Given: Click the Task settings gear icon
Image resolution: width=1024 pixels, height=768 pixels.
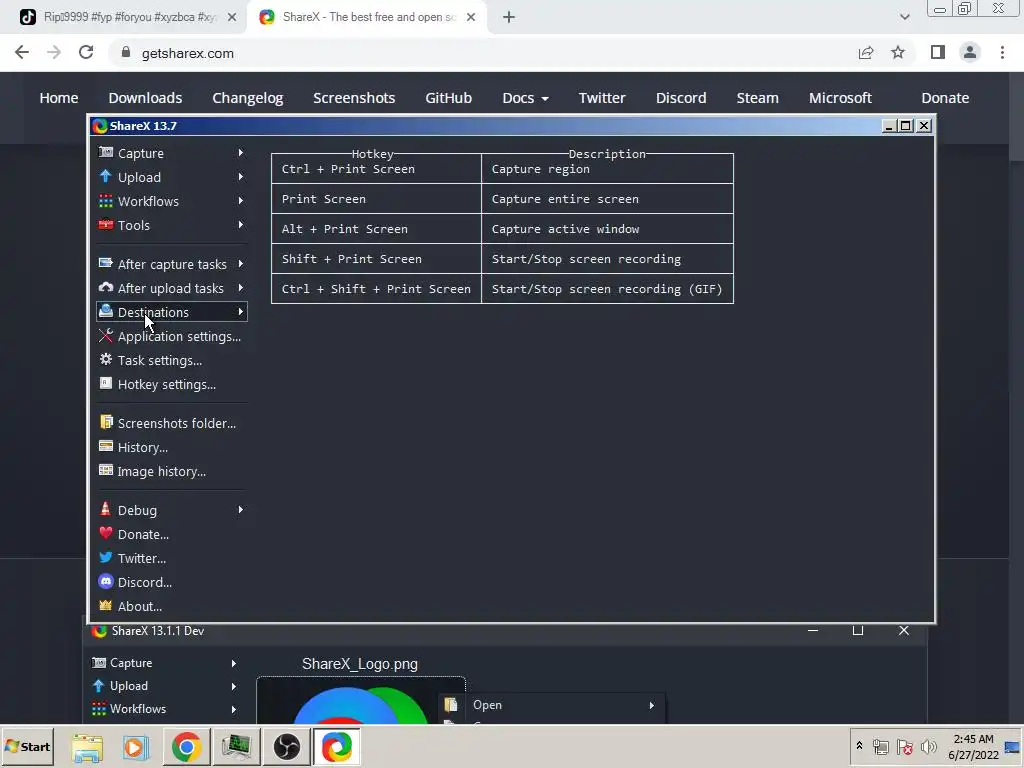Looking at the screenshot, I should coord(106,359).
